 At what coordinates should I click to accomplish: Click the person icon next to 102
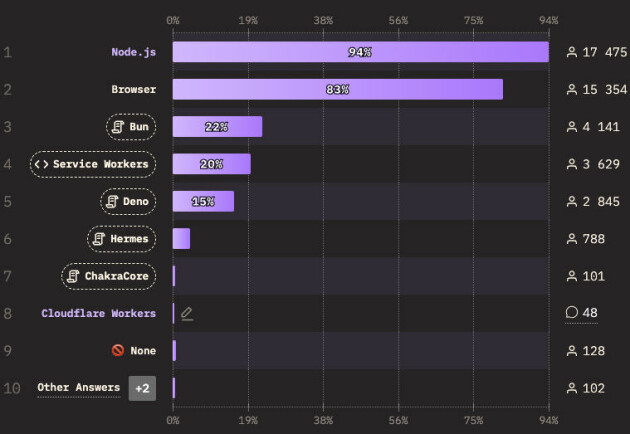tap(572, 389)
